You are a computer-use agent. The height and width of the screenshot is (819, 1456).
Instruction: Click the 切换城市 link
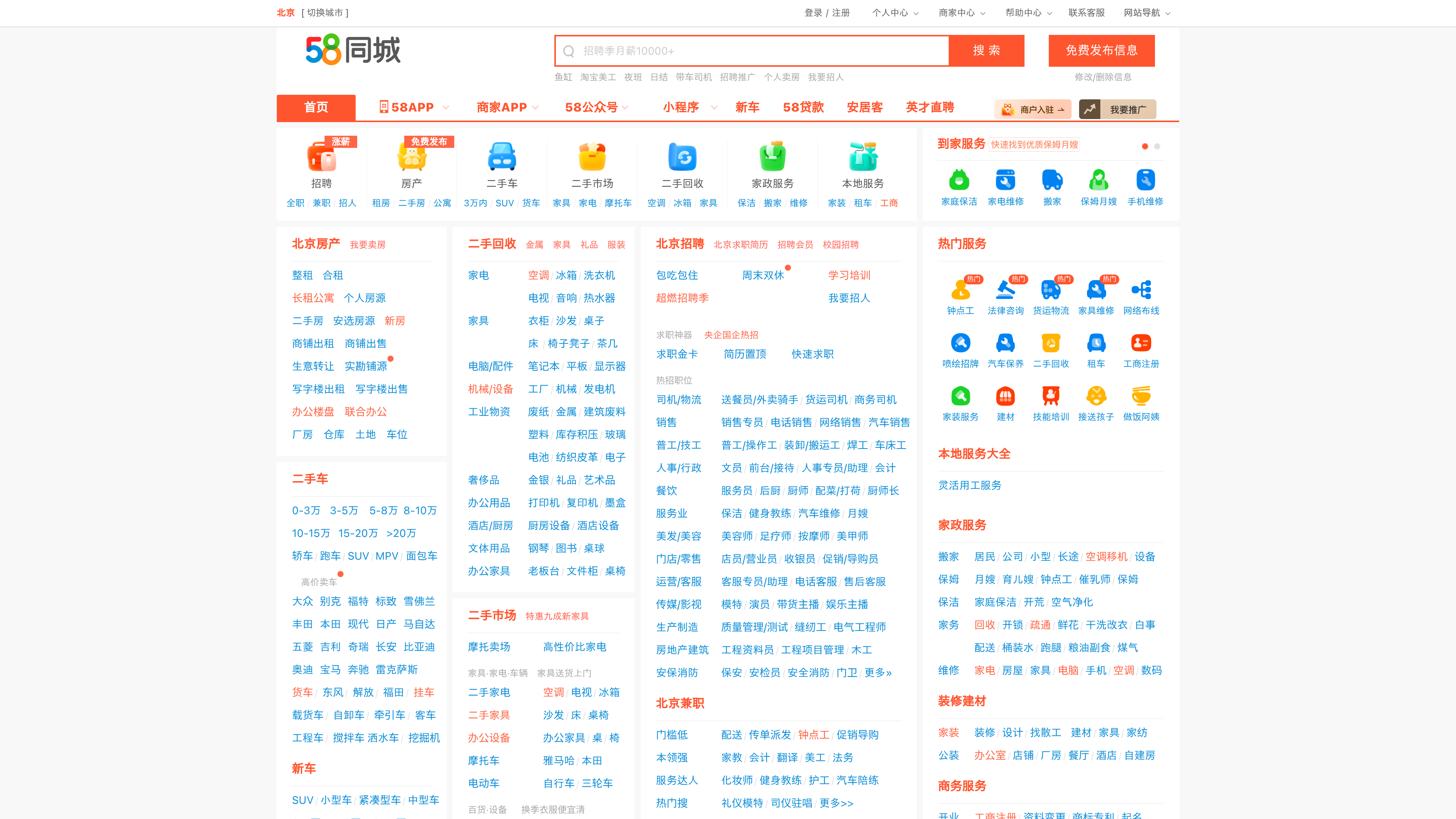325,13
